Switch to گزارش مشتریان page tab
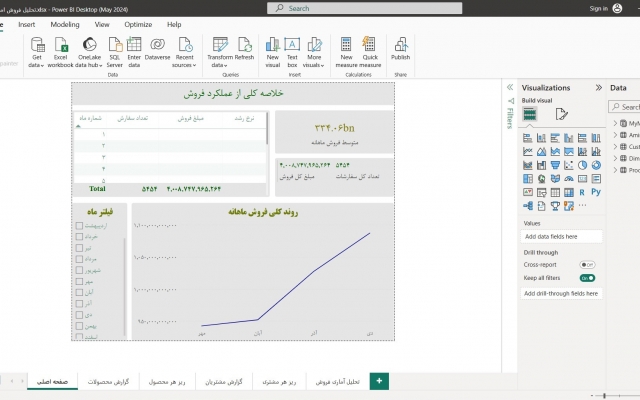Image resolution: width=640 pixels, height=400 pixels. [224, 382]
